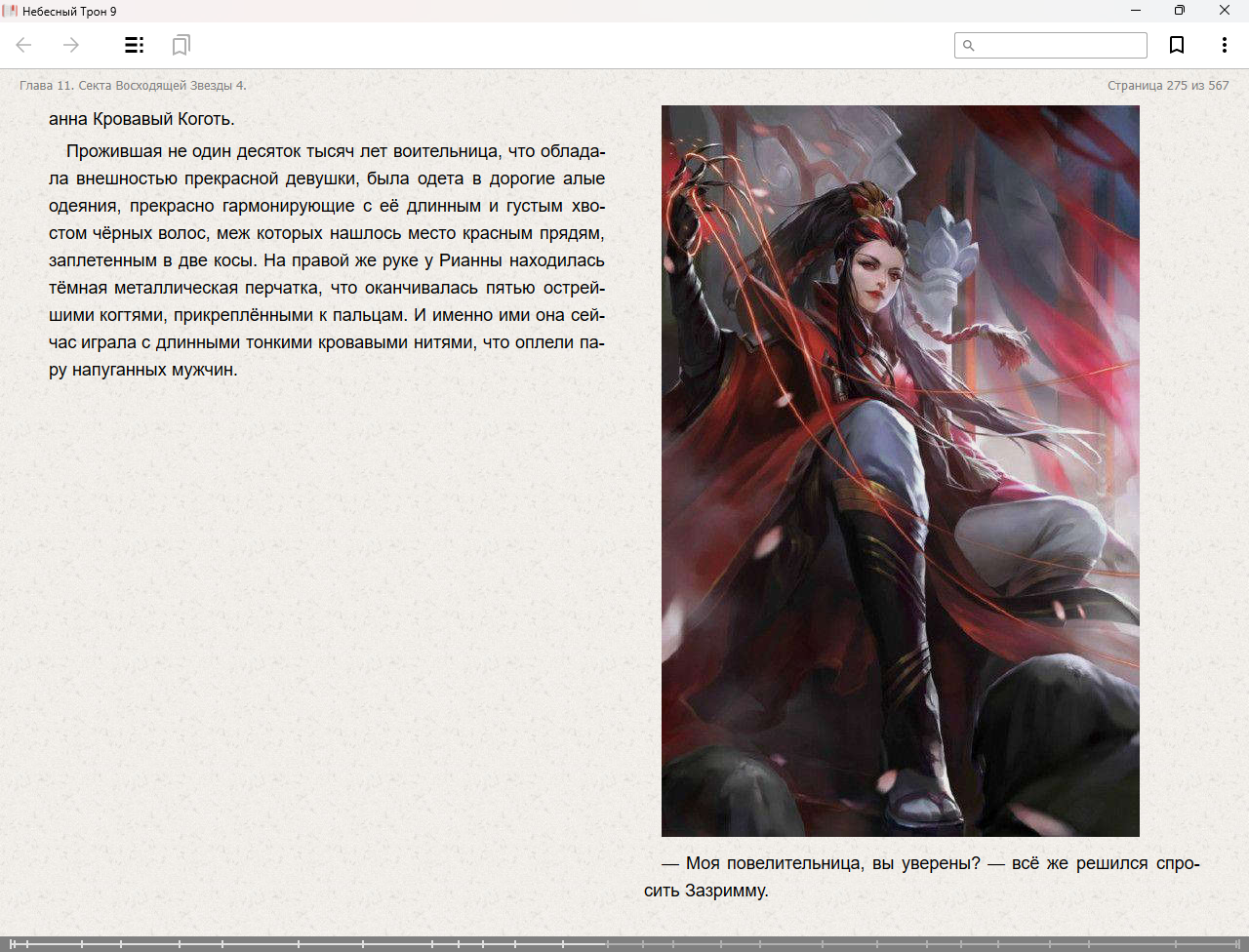Jump to the start of the progress bar
Viewport: 1249px width, 952px height.
(12, 943)
